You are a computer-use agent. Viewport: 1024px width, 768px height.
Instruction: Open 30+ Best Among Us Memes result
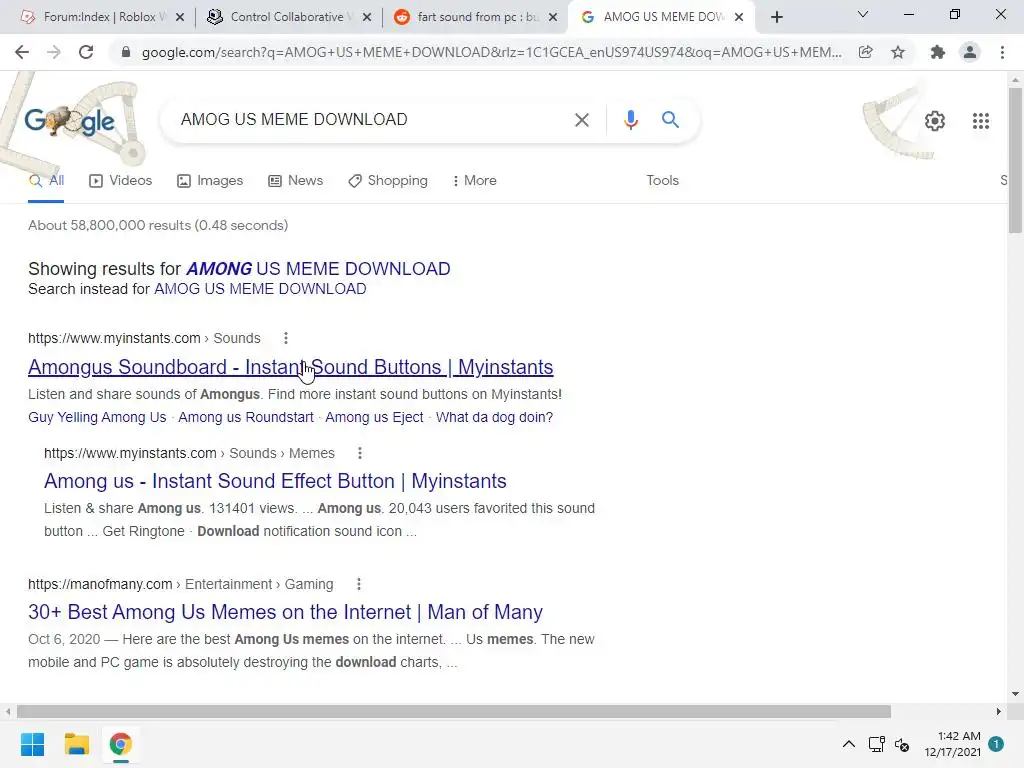pyautogui.click(x=285, y=613)
